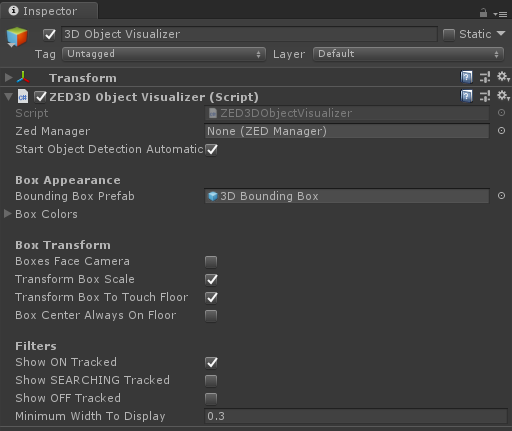Select the Inspector tab

pos(49,11)
